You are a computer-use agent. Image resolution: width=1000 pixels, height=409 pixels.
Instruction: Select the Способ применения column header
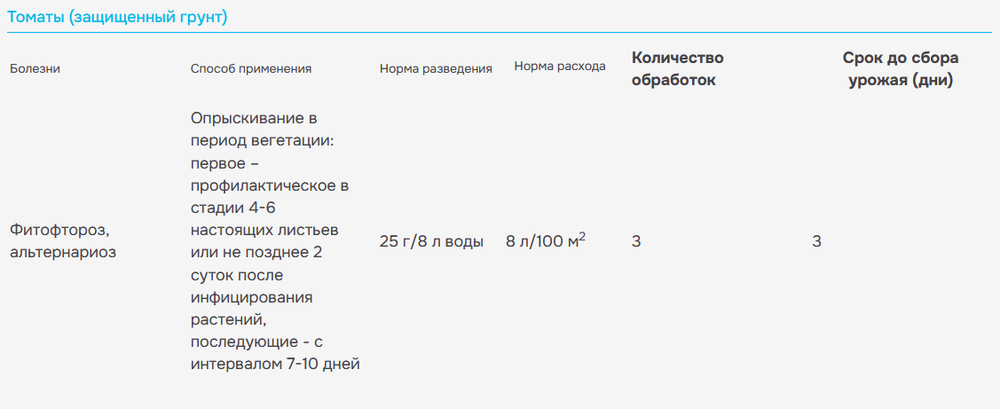[251, 69]
